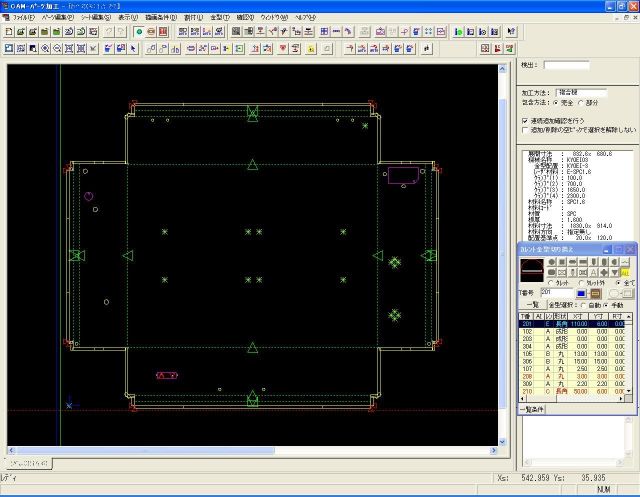Click the Y寸 column header

[x=598, y=316]
